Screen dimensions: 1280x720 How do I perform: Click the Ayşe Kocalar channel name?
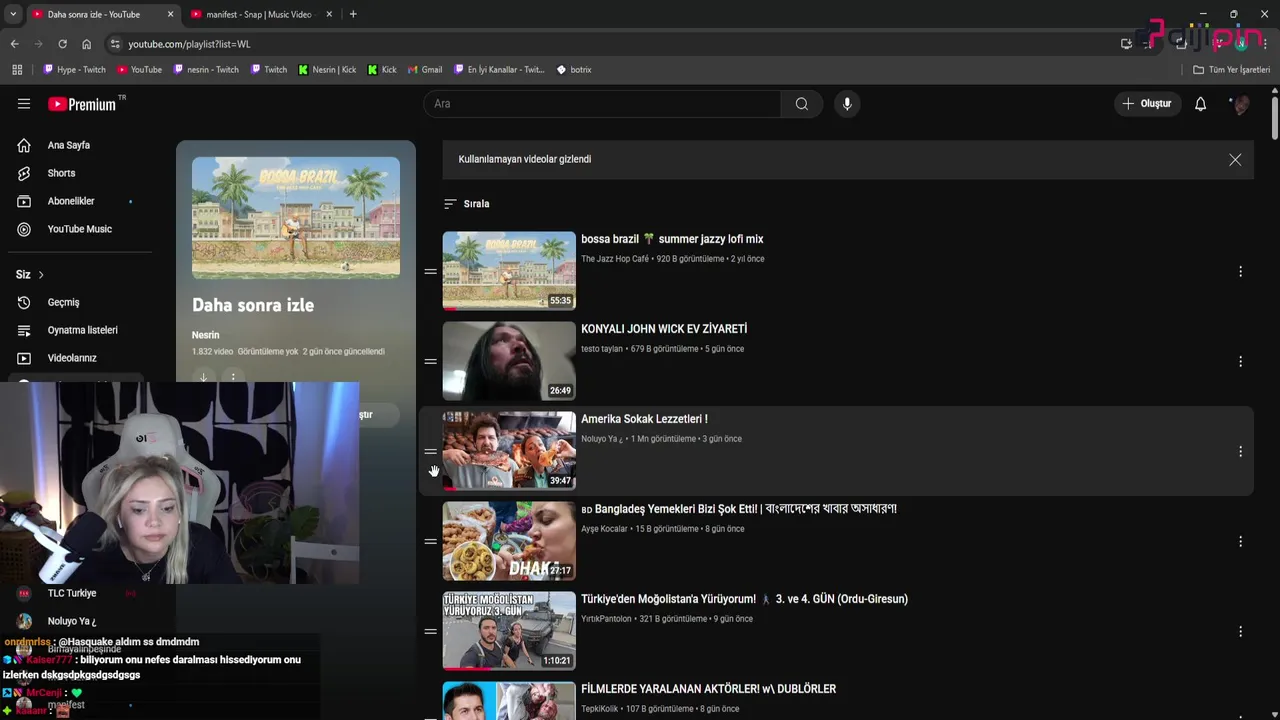click(x=604, y=529)
